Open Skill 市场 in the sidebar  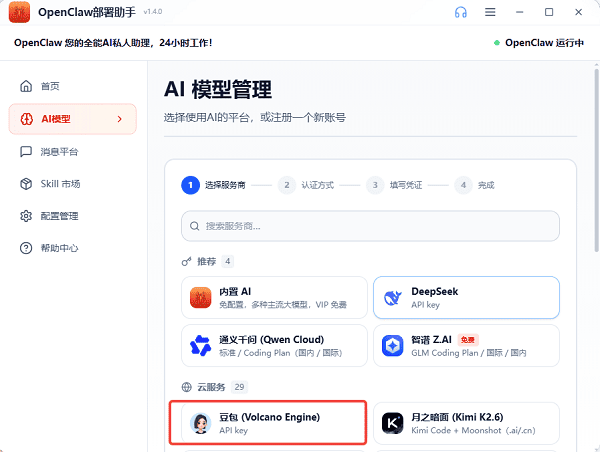pos(73,184)
